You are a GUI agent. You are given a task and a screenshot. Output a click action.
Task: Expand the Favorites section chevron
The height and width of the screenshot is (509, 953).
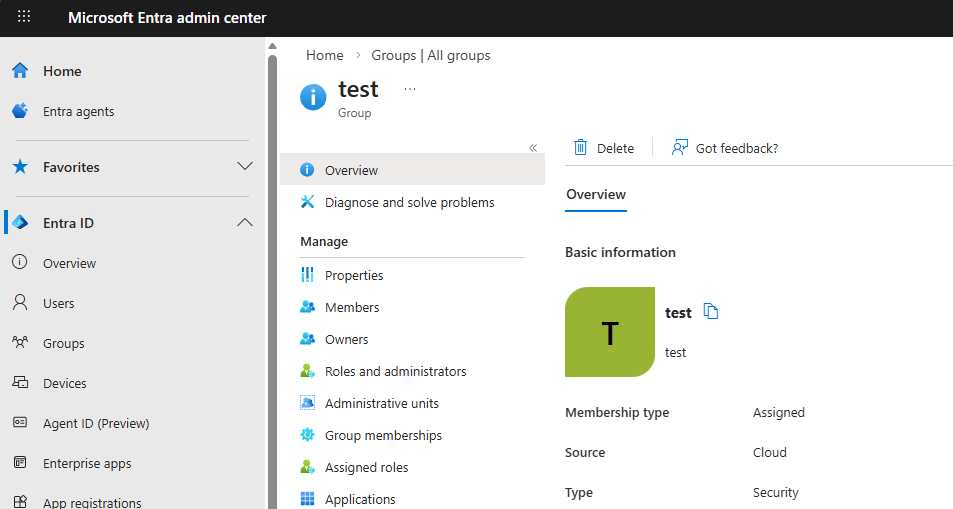[x=244, y=167]
